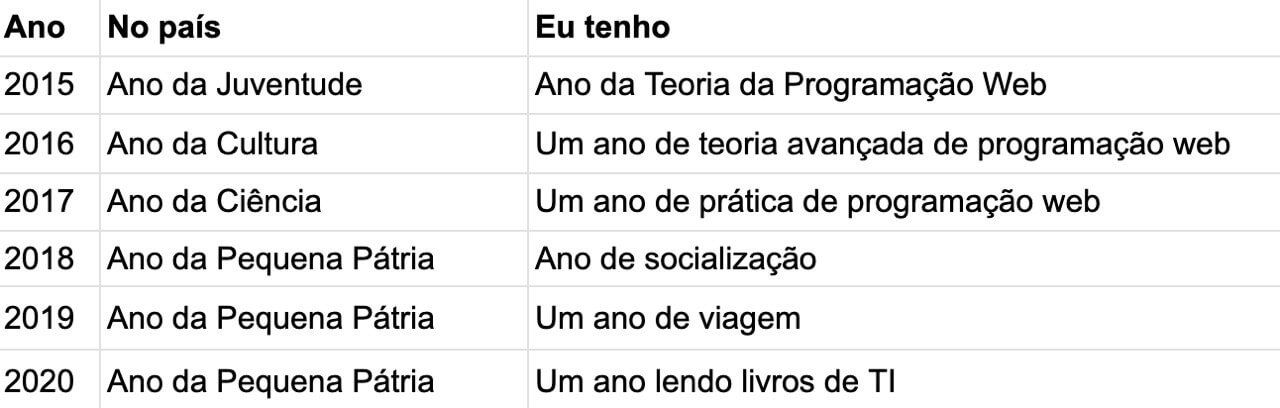1280x408 pixels.
Task: Click the "Ano" column header
Action: coord(35,27)
